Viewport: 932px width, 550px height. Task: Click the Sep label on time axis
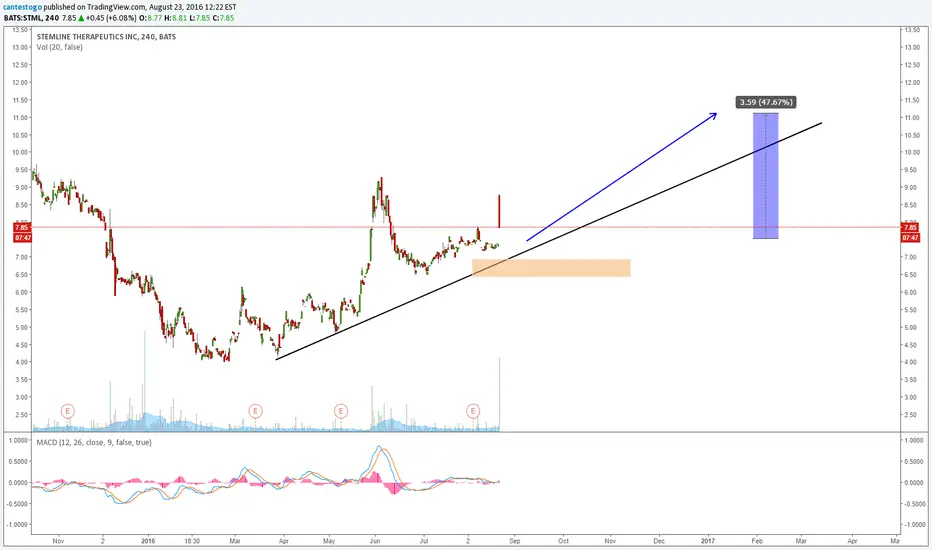tap(515, 541)
